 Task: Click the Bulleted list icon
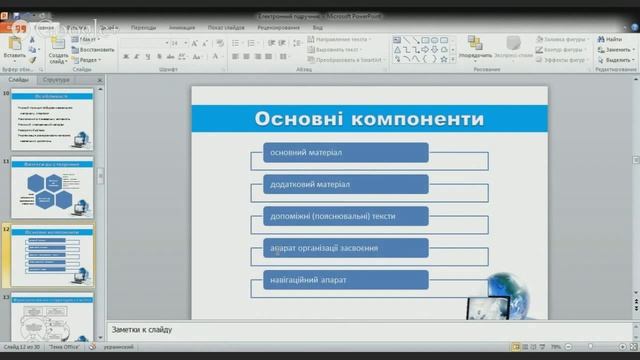click(x=236, y=43)
